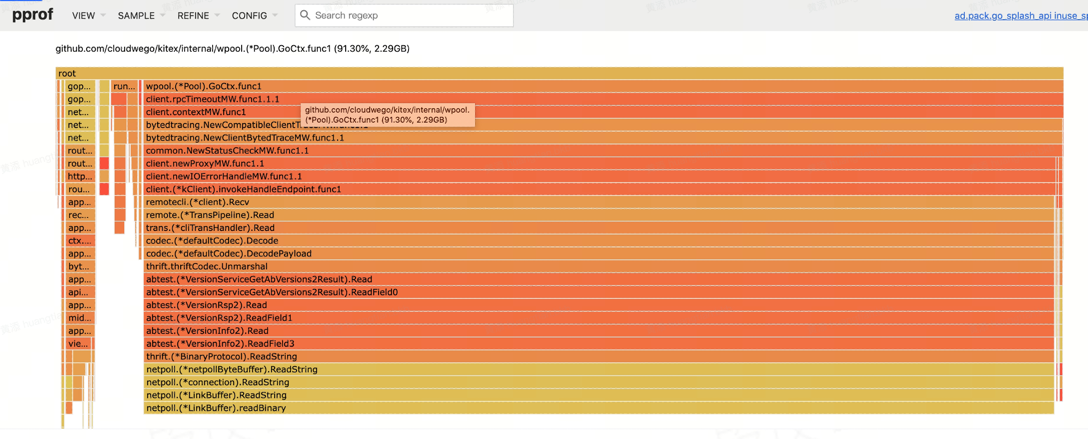Click the common.NewStatusCheckMW.func1.1 frame
The image size is (1088, 439).
[x=600, y=151]
